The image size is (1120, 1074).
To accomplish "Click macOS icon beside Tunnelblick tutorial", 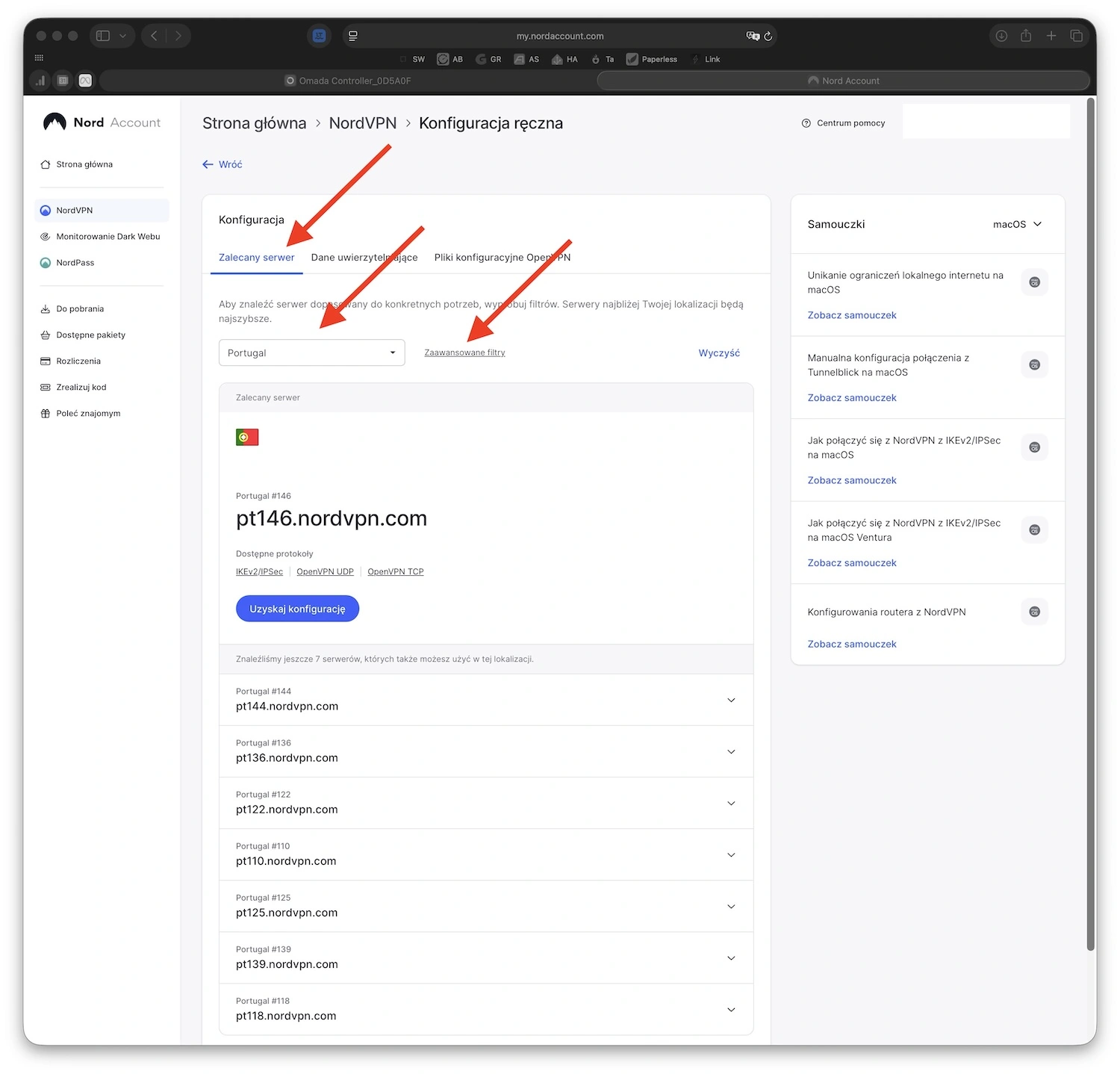I will (1034, 365).
